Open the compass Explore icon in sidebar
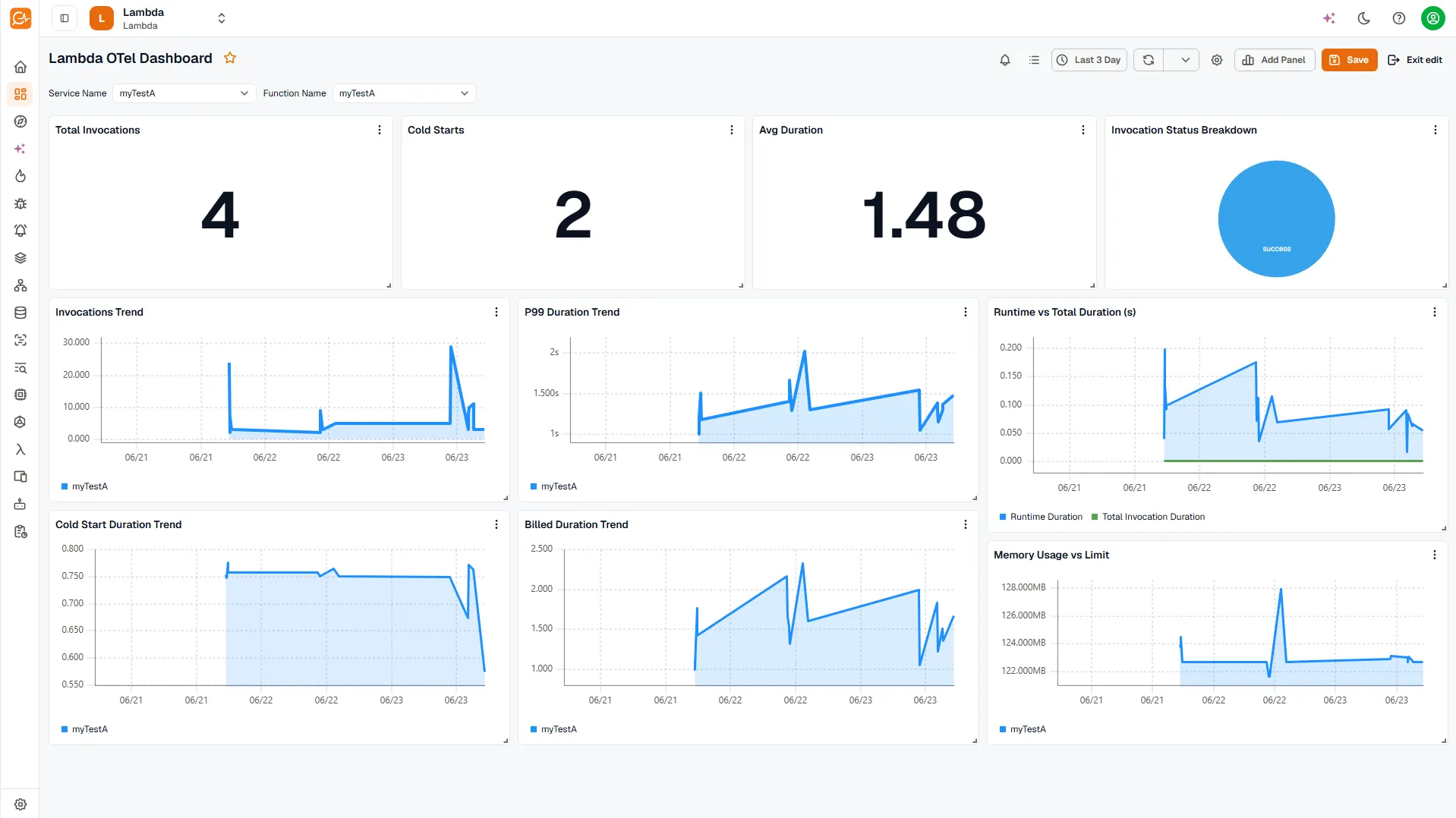Viewport: 1456px width, 818px height. pyautogui.click(x=20, y=121)
